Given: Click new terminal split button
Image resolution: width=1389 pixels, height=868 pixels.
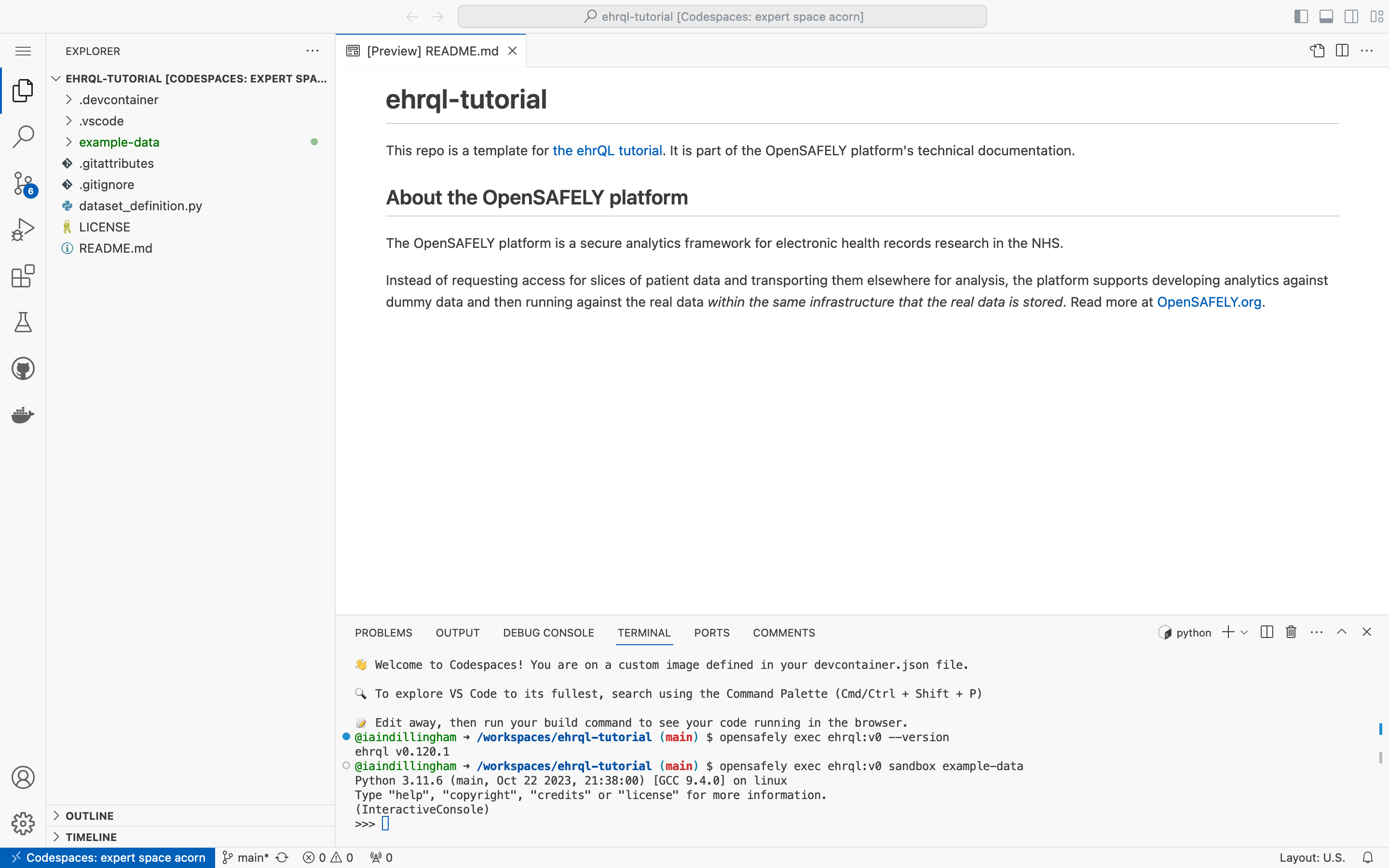Looking at the screenshot, I should [1266, 632].
